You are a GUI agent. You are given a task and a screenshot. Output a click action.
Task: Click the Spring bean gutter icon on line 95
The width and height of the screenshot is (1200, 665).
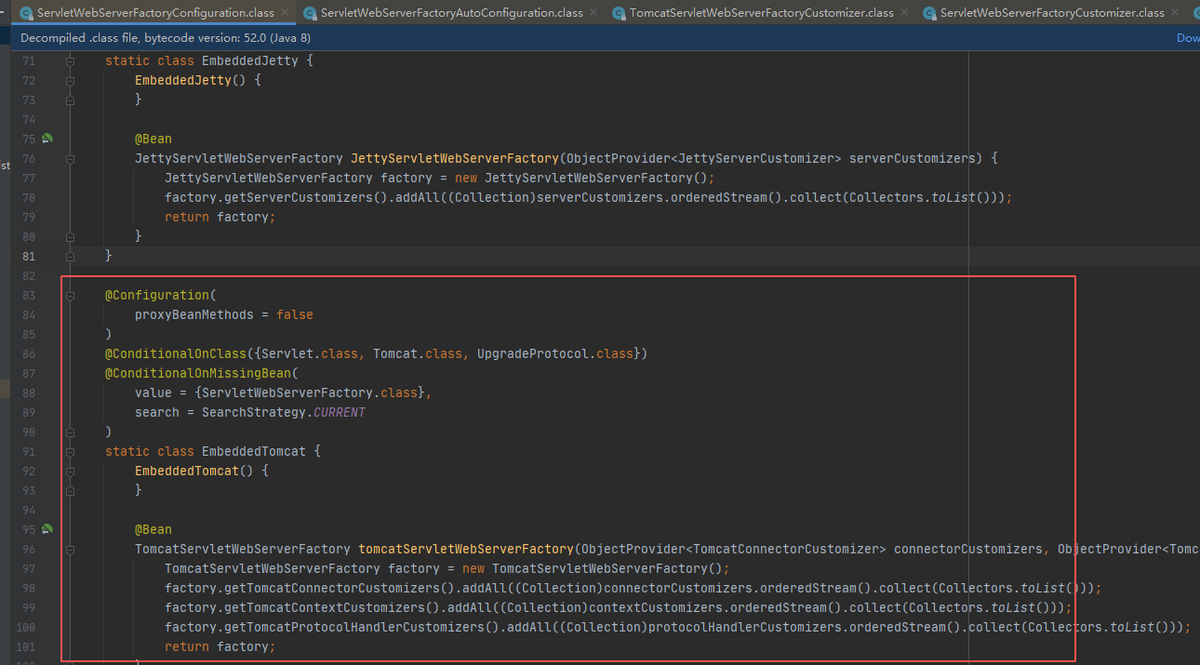47,529
